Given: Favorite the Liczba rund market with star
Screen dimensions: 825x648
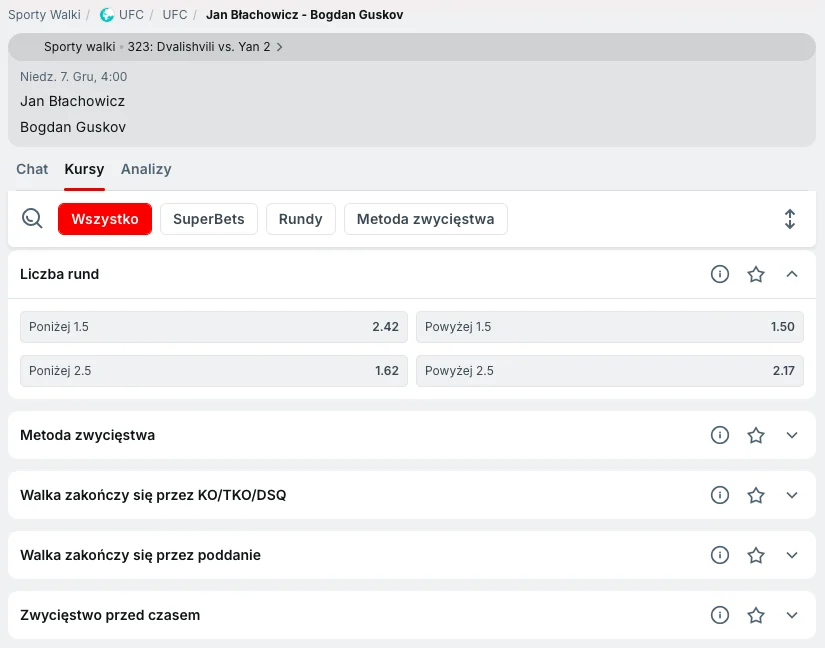Looking at the screenshot, I should [x=756, y=274].
